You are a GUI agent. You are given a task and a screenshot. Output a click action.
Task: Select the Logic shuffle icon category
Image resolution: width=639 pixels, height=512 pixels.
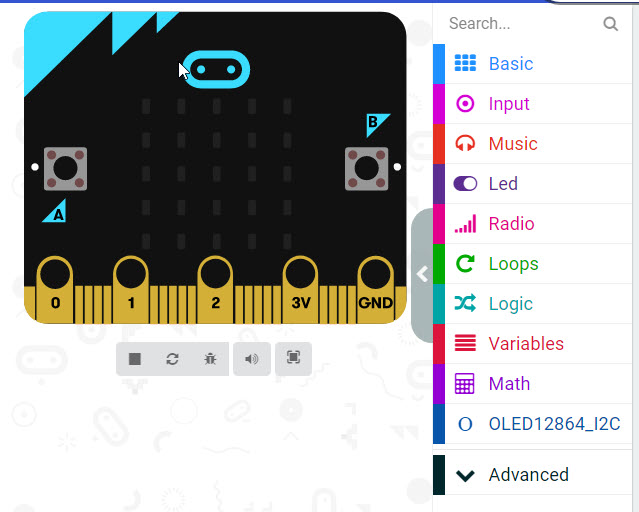coord(465,303)
